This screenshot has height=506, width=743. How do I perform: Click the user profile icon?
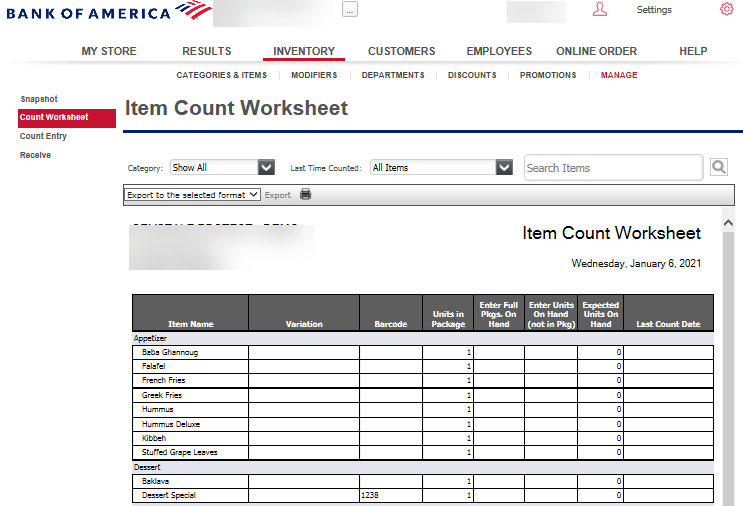pyautogui.click(x=600, y=10)
